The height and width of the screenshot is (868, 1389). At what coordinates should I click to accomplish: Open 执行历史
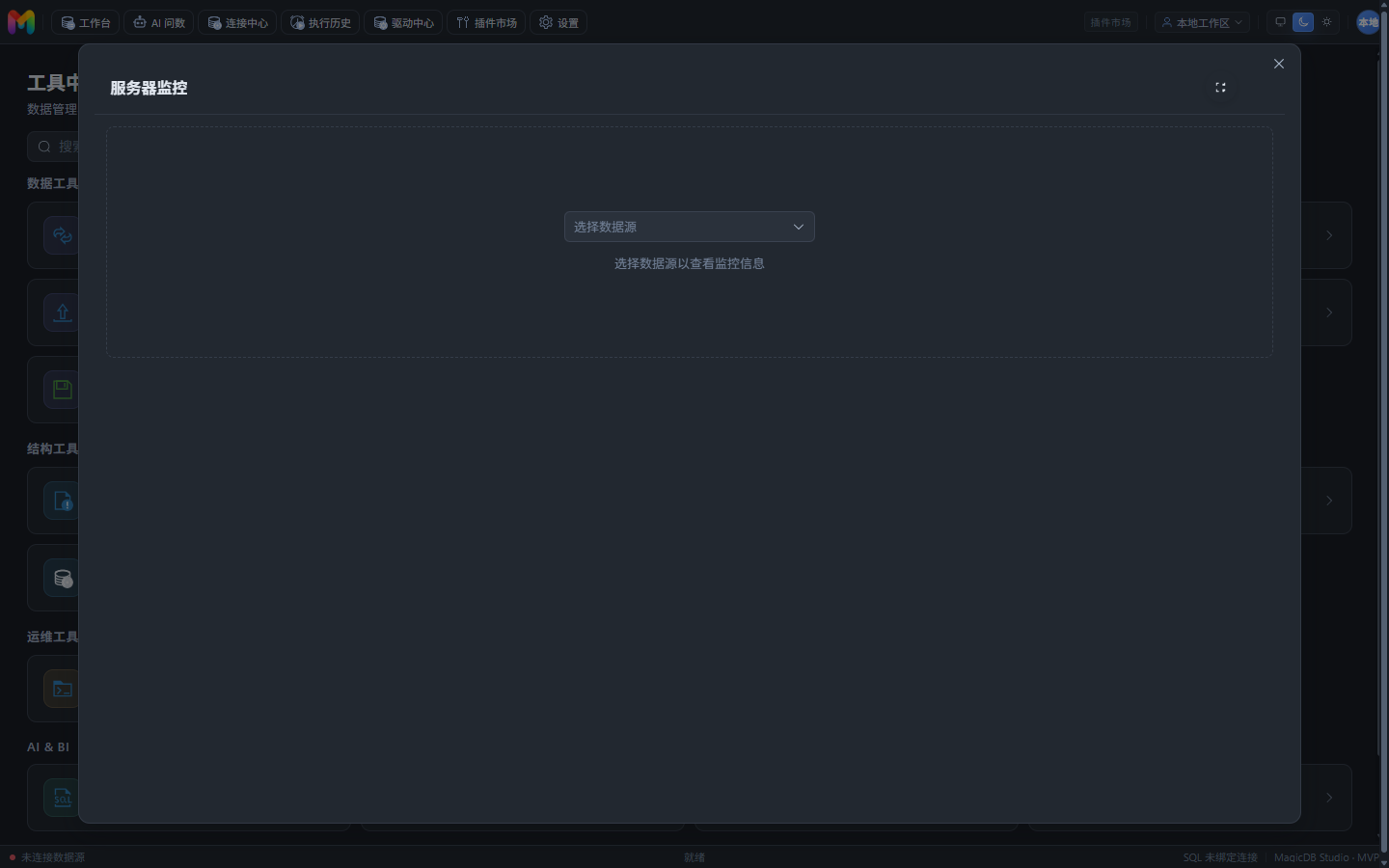pos(320,22)
